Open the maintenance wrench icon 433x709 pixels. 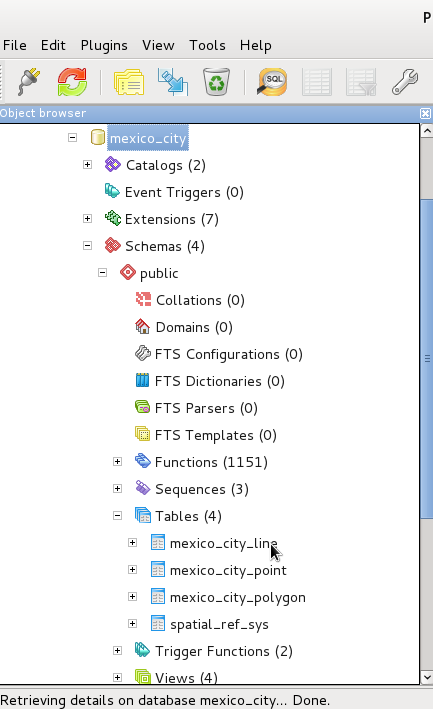tap(405, 82)
